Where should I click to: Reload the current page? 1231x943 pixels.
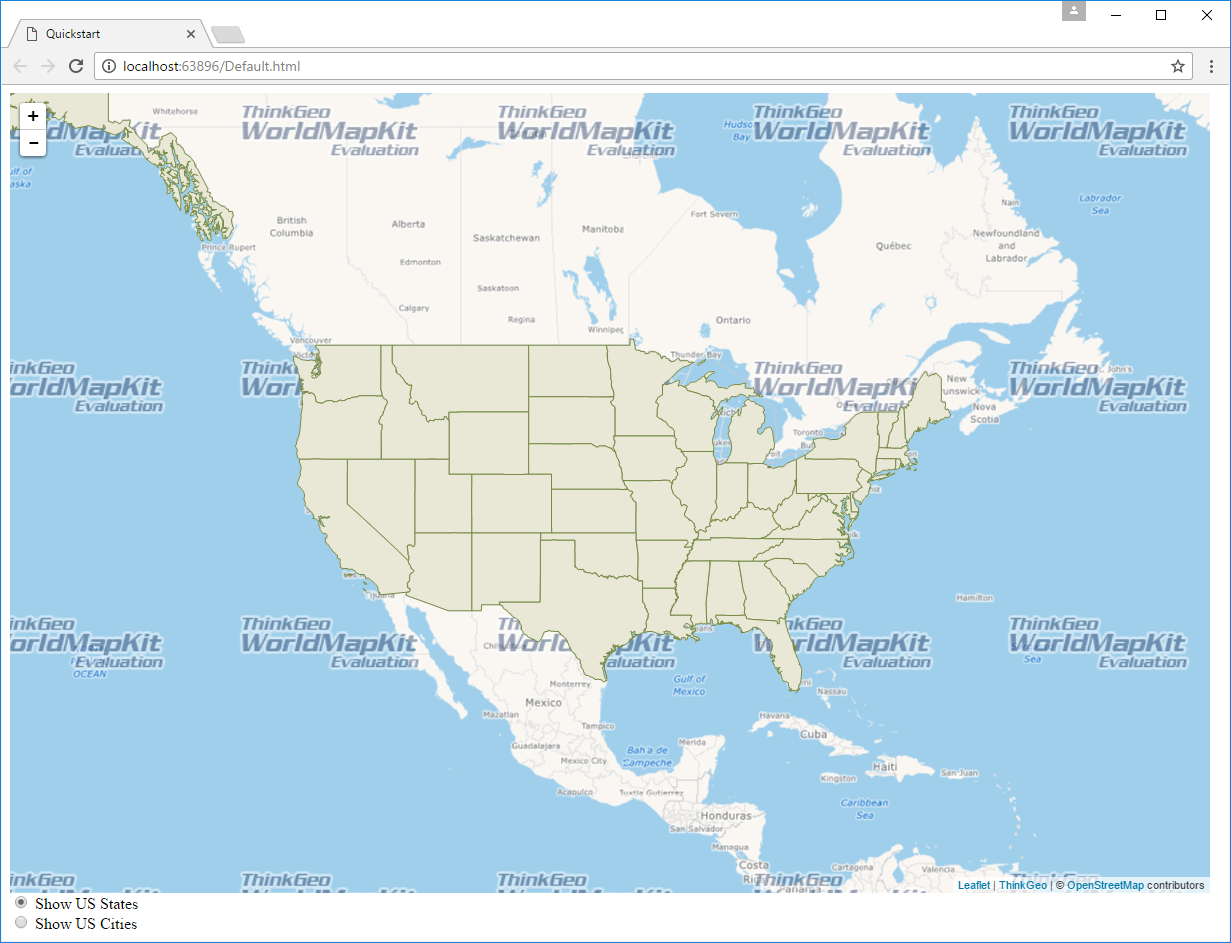tap(75, 66)
